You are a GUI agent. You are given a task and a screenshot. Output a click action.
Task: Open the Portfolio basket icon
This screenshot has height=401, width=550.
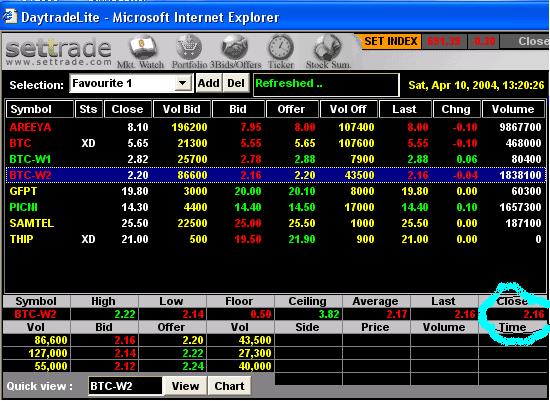coord(189,52)
